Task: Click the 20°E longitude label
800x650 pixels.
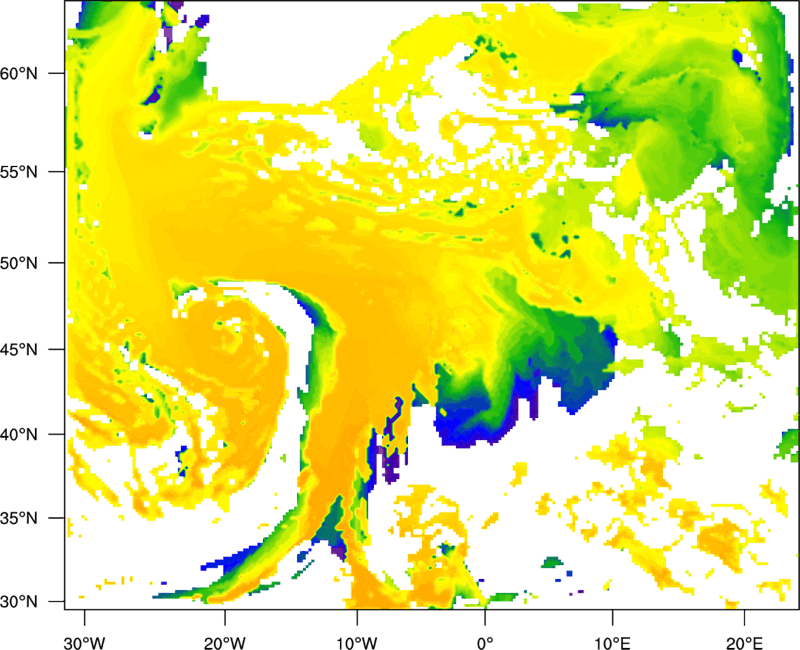Action: tap(744, 643)
